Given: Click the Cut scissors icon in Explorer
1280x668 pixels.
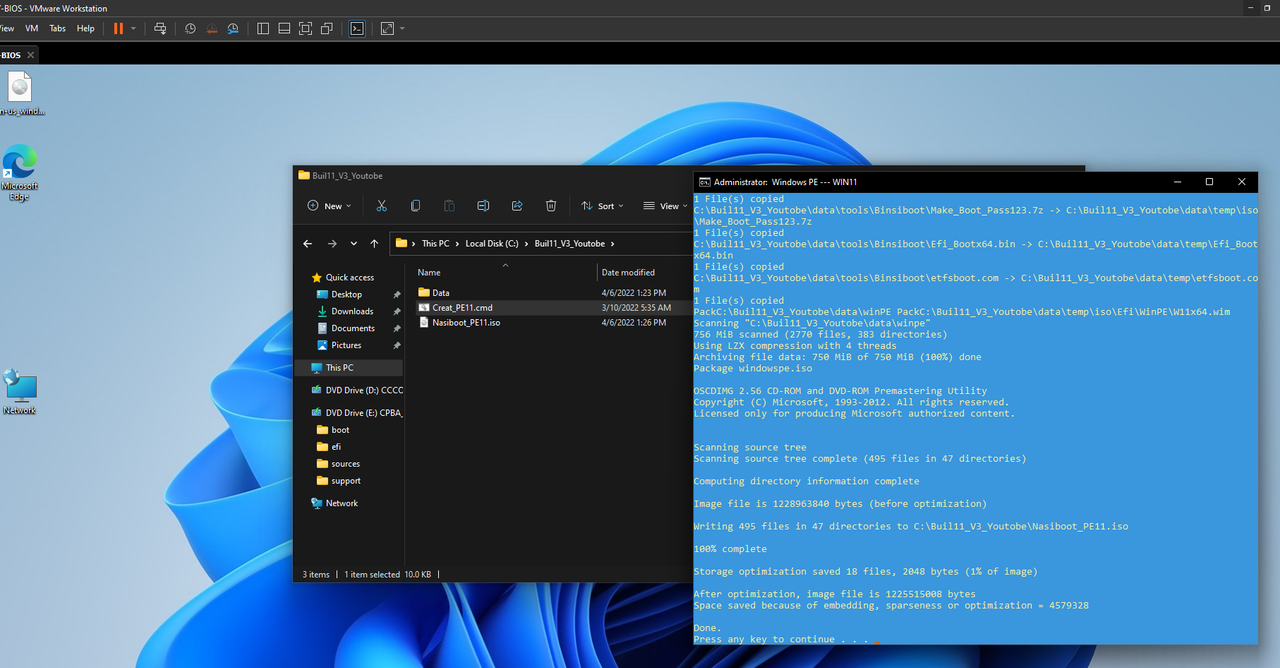Looking at the screenshot, I should 381,206.
